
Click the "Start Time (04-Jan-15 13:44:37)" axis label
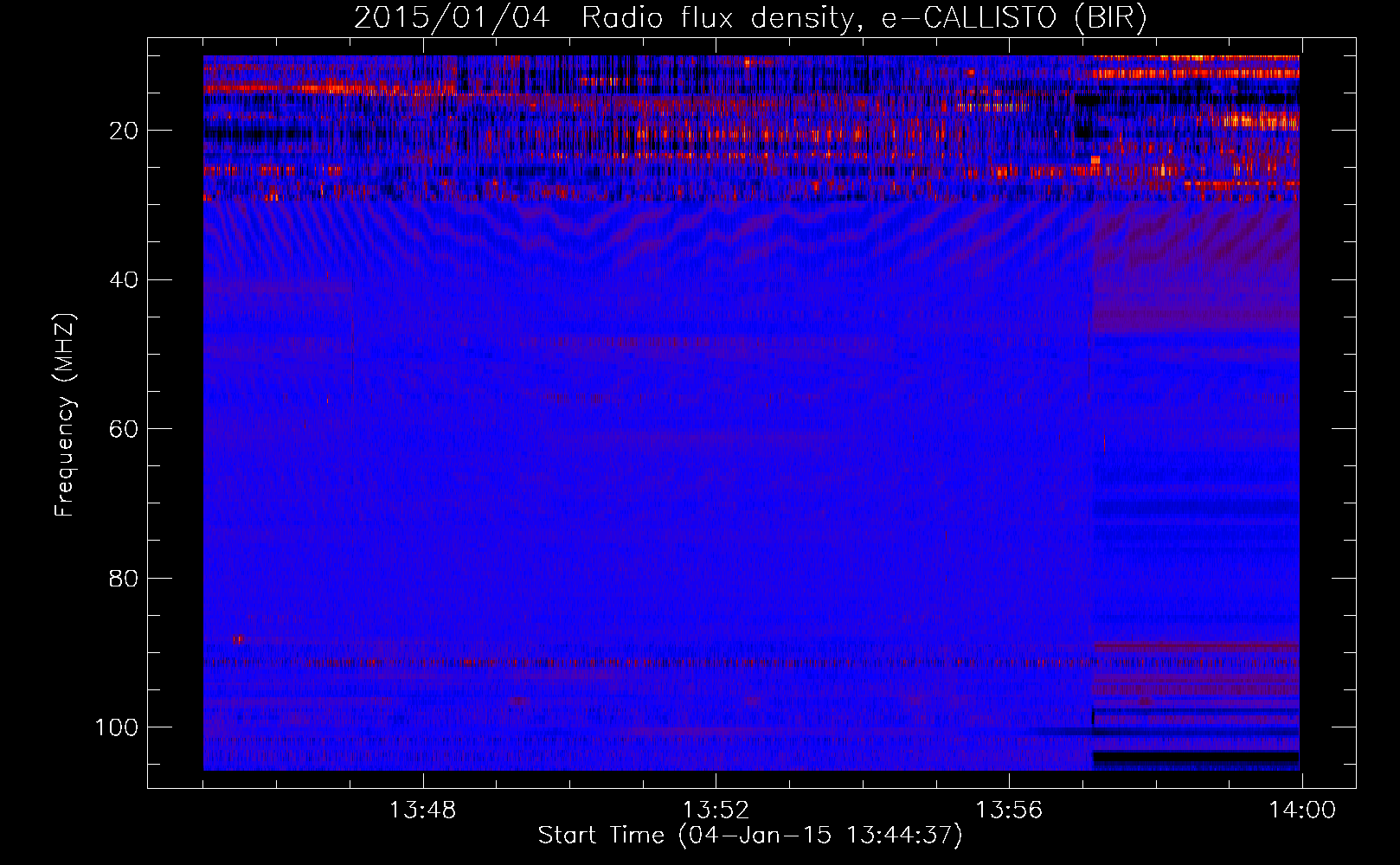(750, 836)
